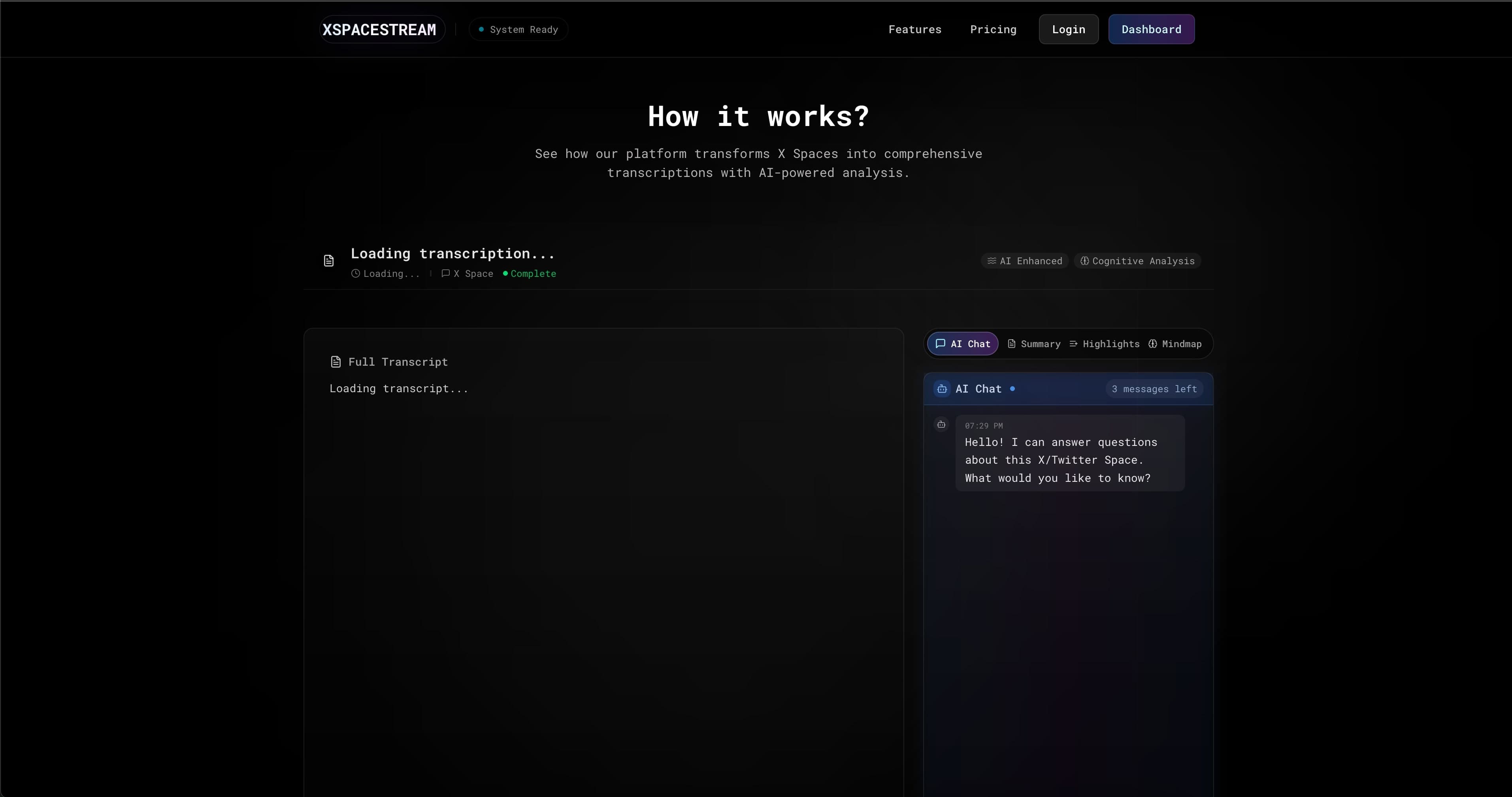Image resolution: width=1512 pixels, height=797 pixels.
Task: Click the speech bubble icon in AI Chat pill
Action: (941, 344)
